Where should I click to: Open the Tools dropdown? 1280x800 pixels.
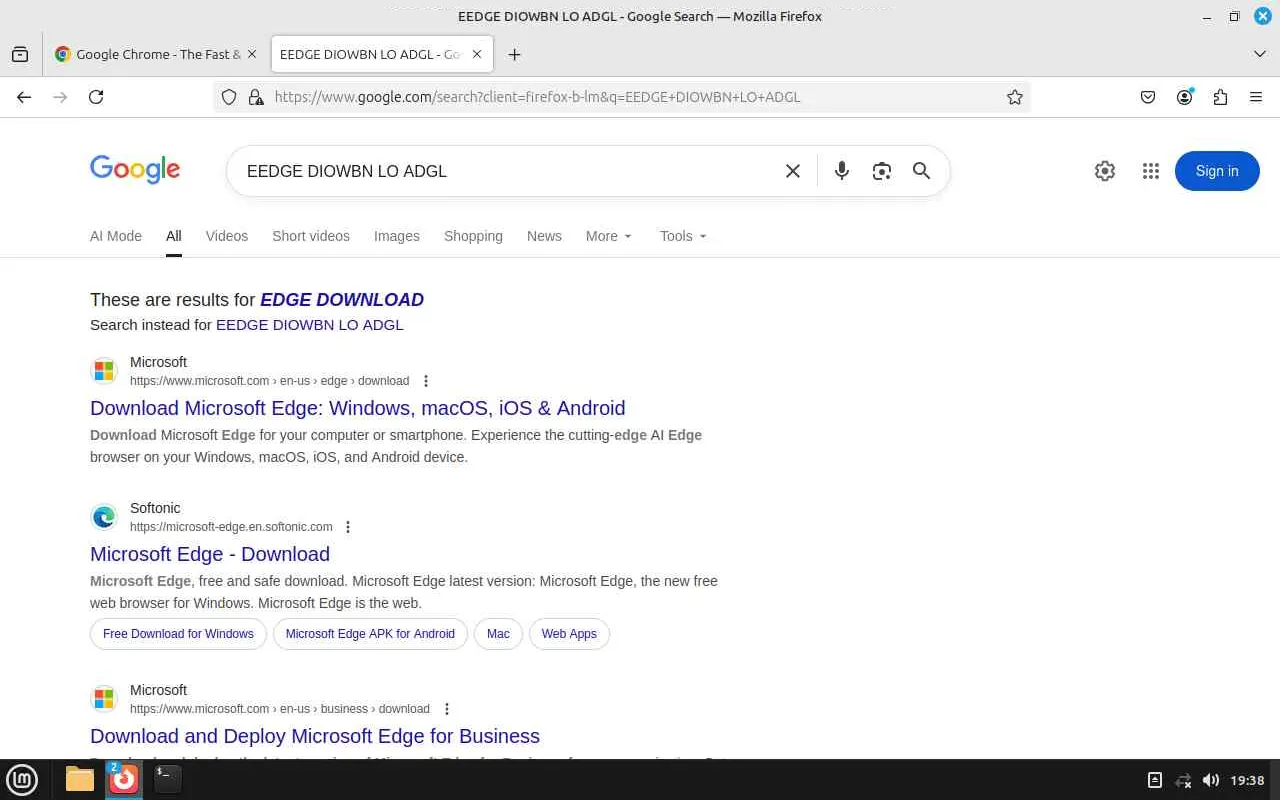coord(683,236)
